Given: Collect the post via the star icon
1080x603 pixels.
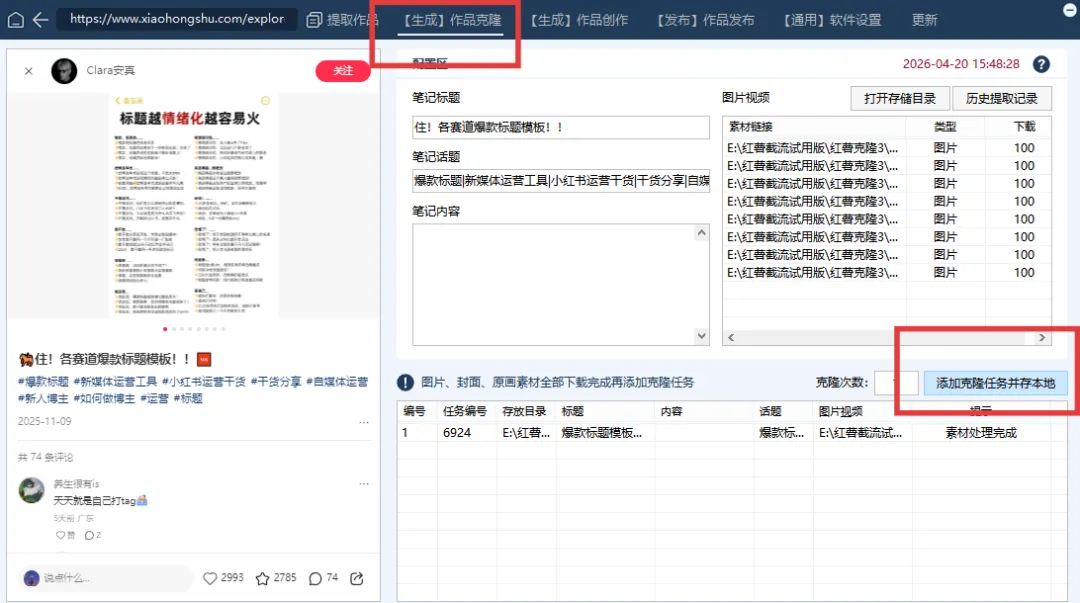Looking at the screenshot, I should click(x=262, y=577).
